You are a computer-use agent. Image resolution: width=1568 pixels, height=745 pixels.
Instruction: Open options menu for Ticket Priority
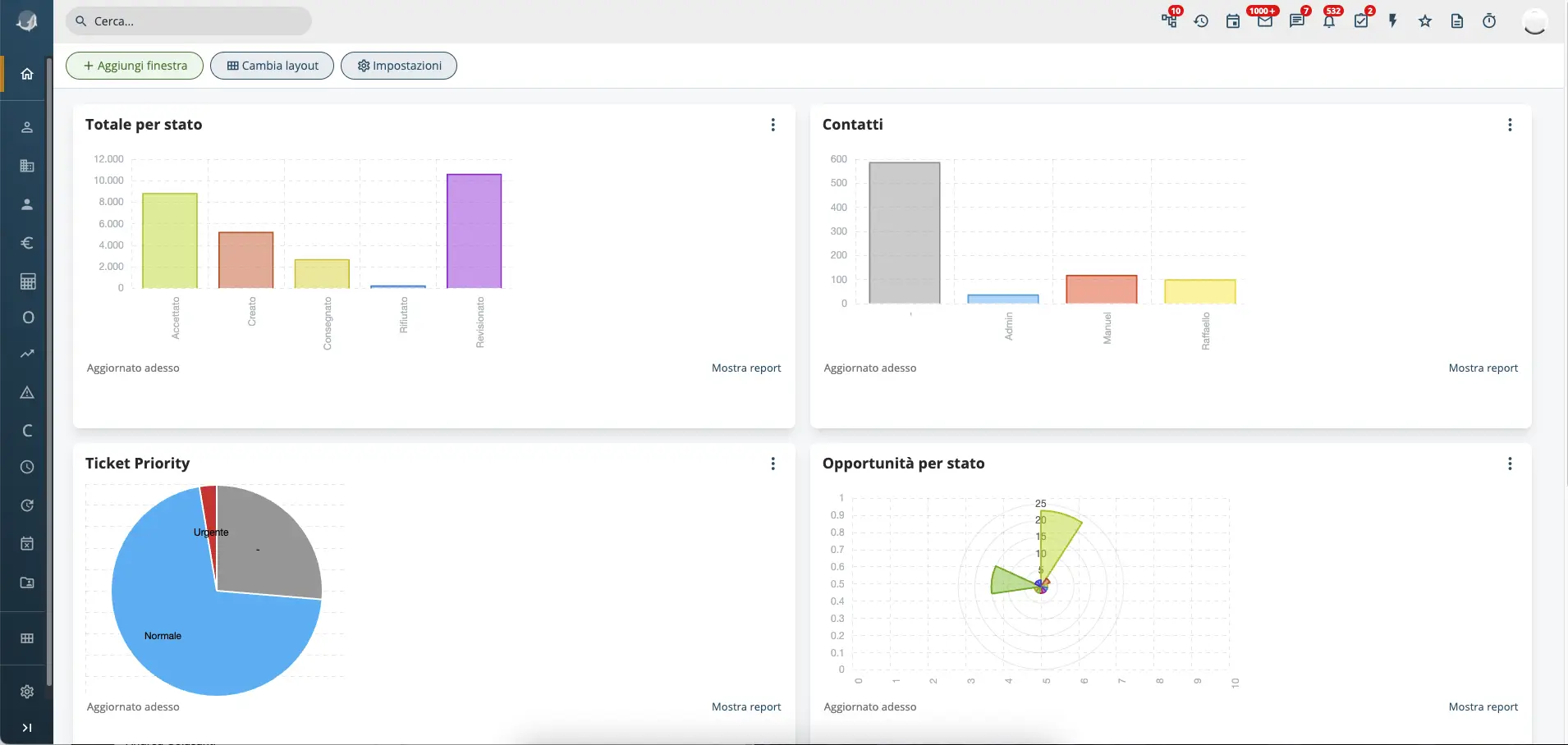pyautogui.click(x=773, y=464)
